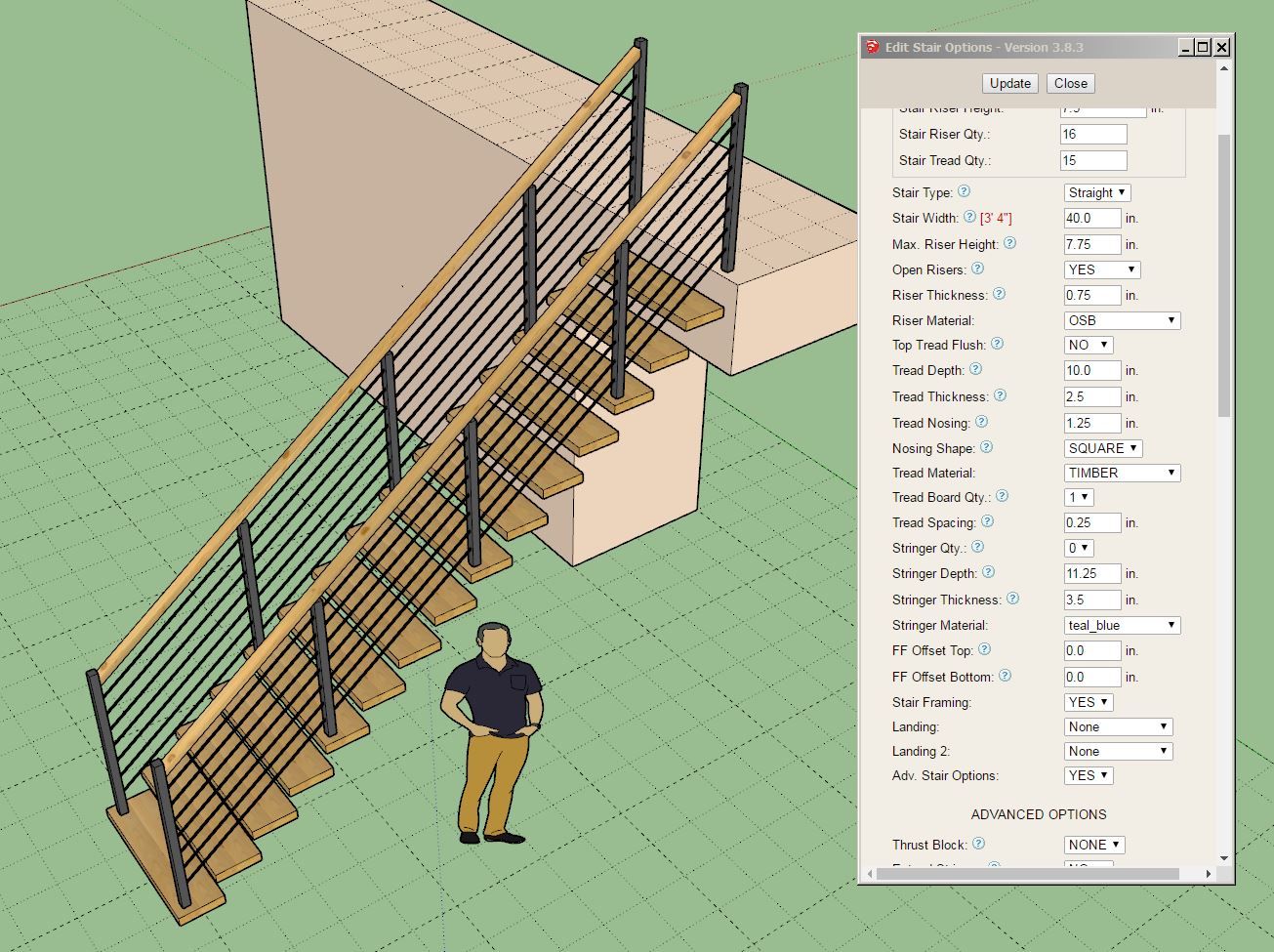Click the Tread Thickness input field
Screen dimensions: 1274x952
(1092, 396)
